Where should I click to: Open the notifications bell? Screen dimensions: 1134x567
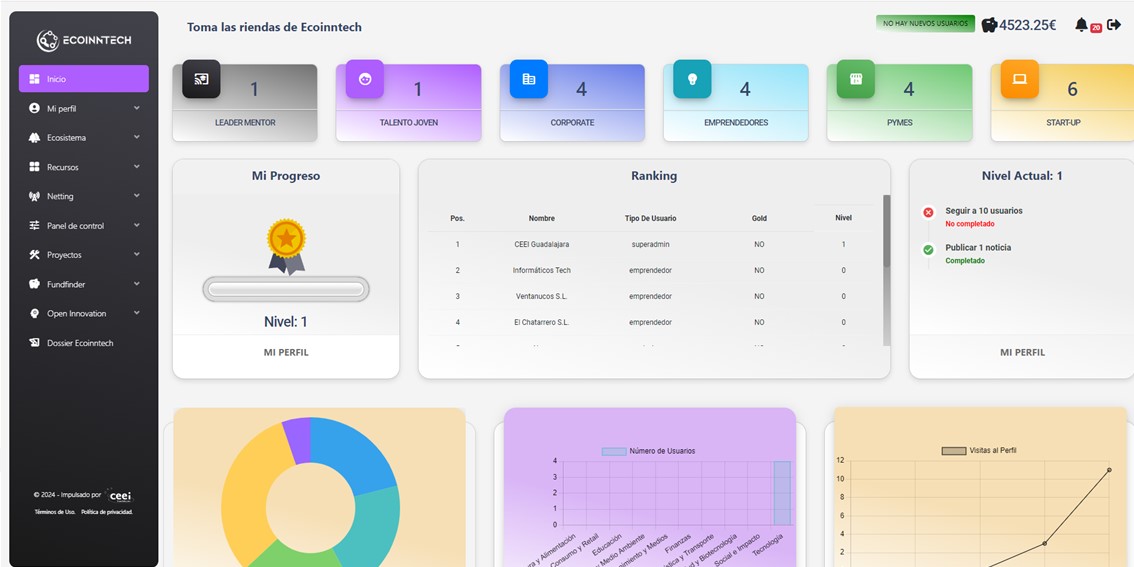[1081, 25]
